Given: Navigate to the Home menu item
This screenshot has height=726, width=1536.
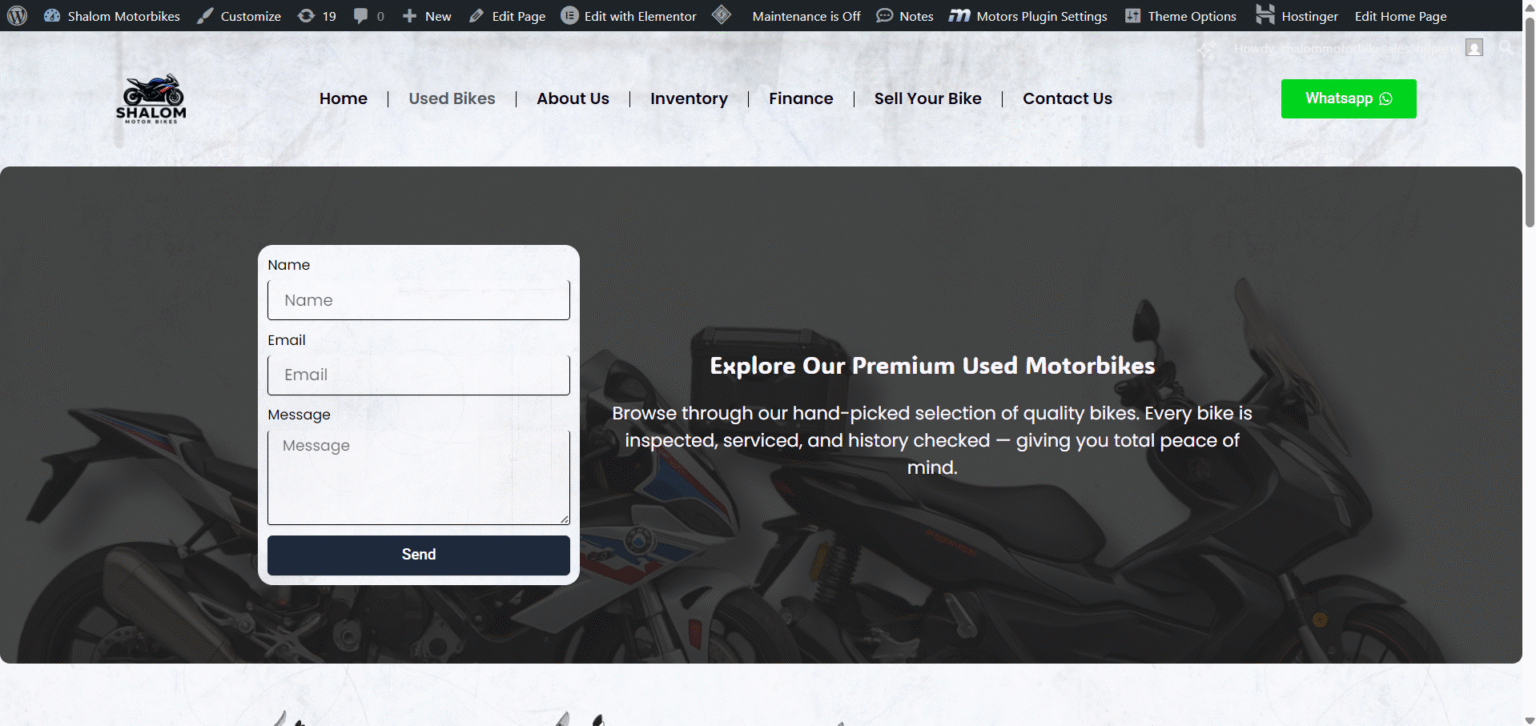Looking at the screenshot, I should 343,98.
